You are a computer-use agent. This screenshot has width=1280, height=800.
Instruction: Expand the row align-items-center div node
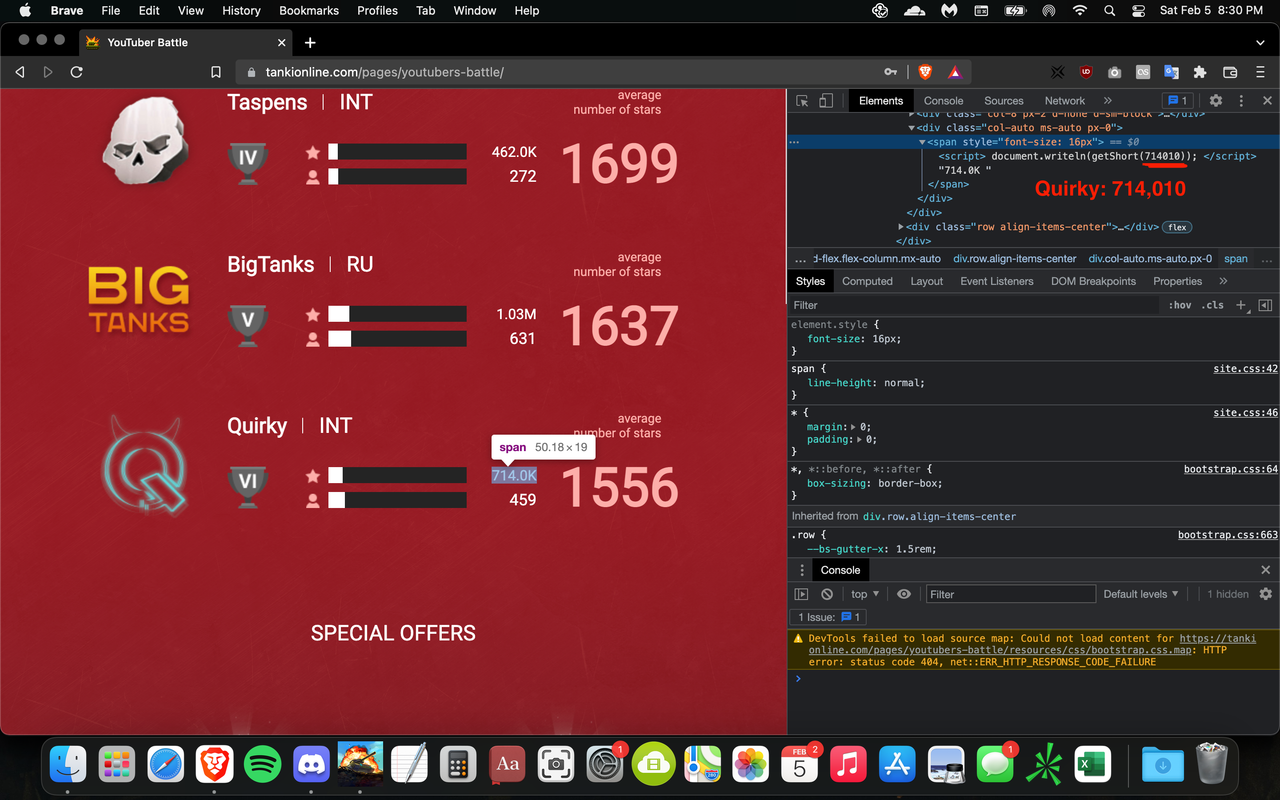click(901, 227)
